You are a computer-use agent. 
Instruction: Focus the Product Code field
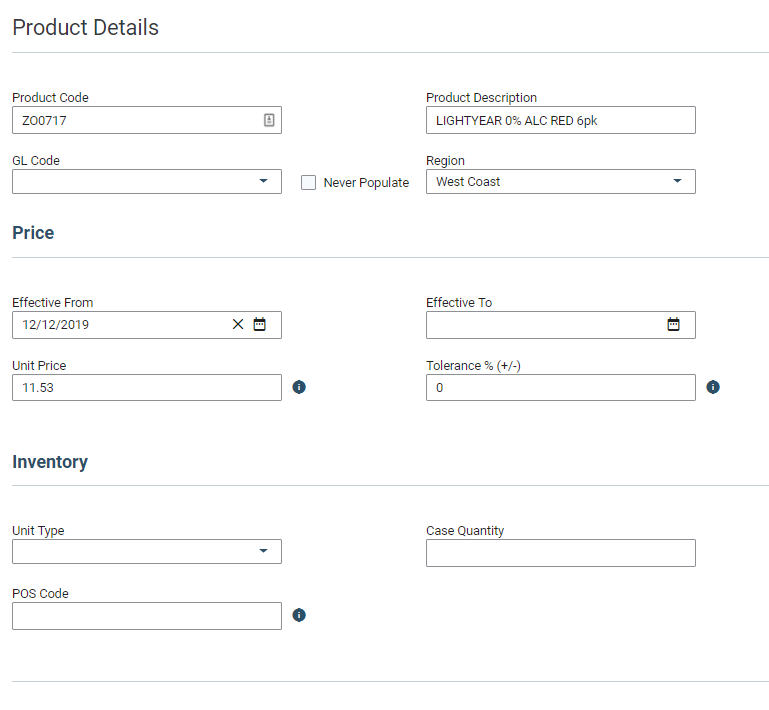[135, 120]
